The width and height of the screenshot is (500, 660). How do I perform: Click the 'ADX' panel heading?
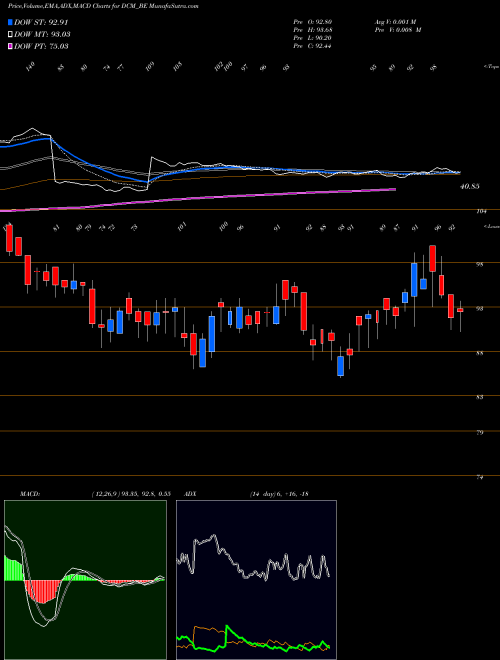[191, 494]
